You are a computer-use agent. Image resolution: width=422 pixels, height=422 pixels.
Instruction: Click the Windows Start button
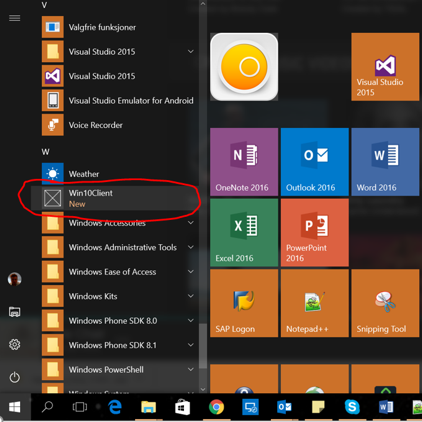[x=15, y=407]
